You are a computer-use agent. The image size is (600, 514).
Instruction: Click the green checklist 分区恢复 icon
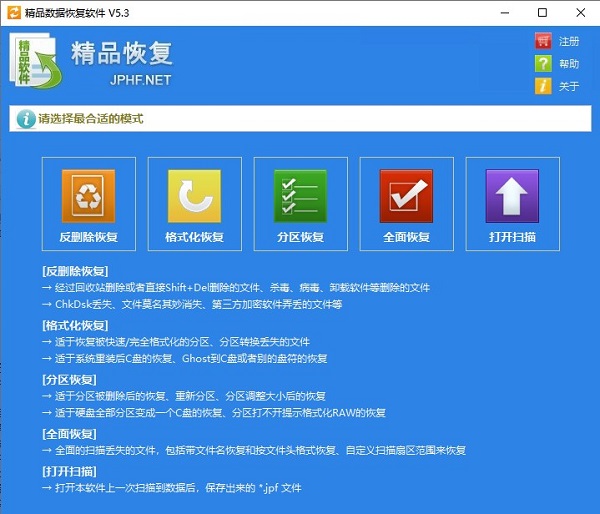(x=300, y=196)
